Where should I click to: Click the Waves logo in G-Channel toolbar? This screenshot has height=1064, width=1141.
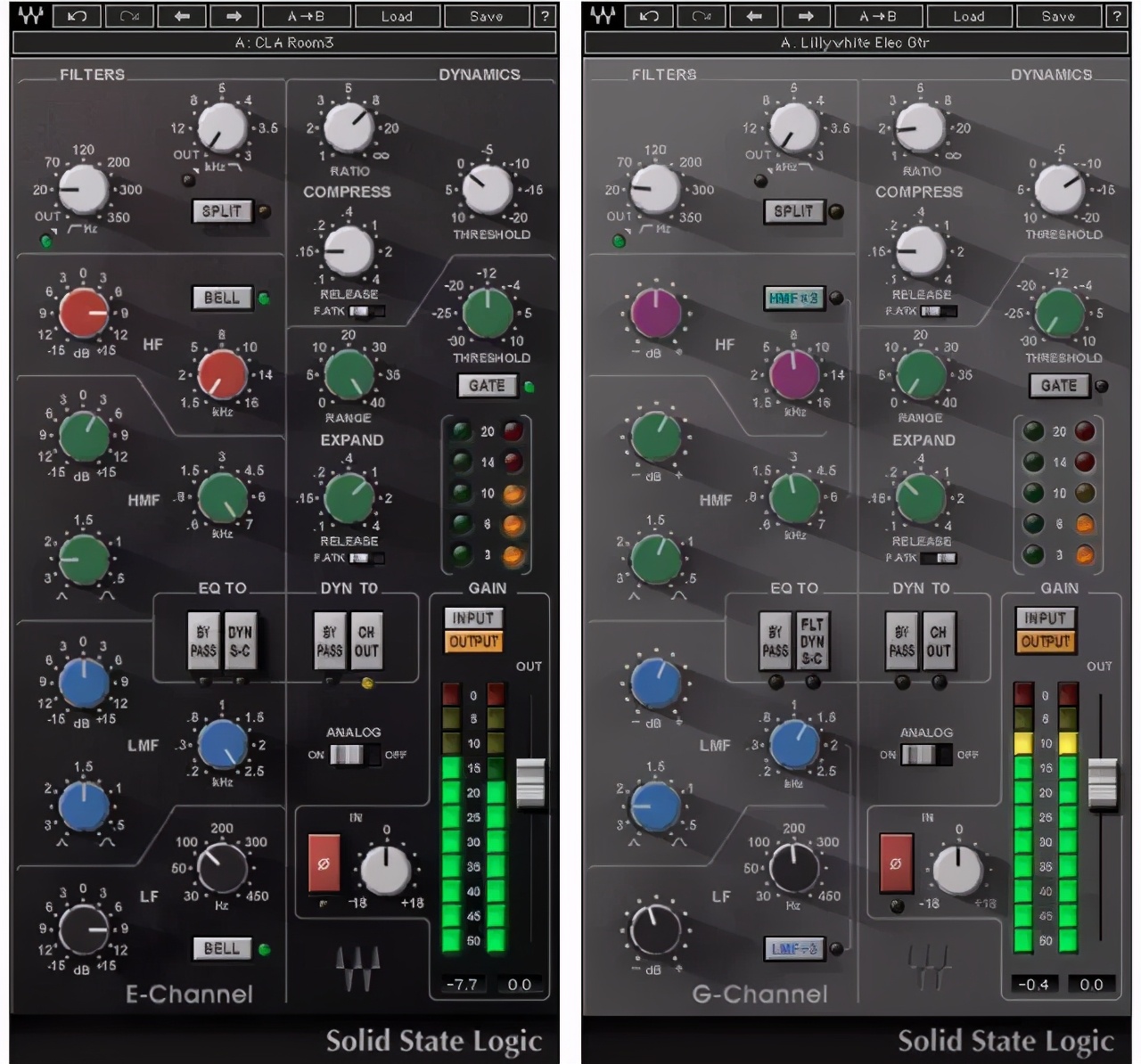(x=603, y=16)
